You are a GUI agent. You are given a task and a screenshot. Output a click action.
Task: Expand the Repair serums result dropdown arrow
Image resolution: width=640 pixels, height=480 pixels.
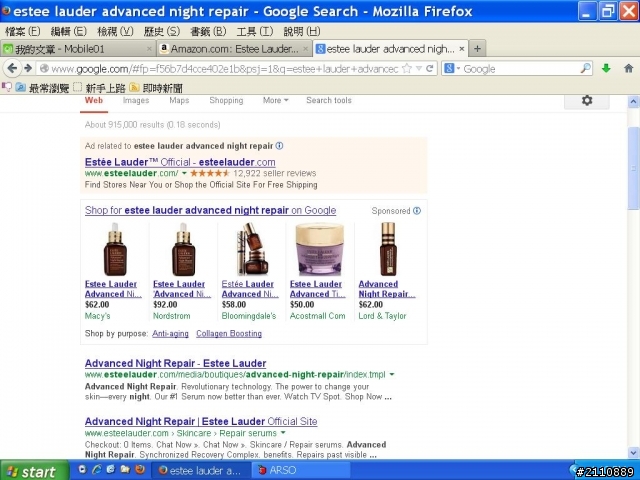[x=283, y=433]
